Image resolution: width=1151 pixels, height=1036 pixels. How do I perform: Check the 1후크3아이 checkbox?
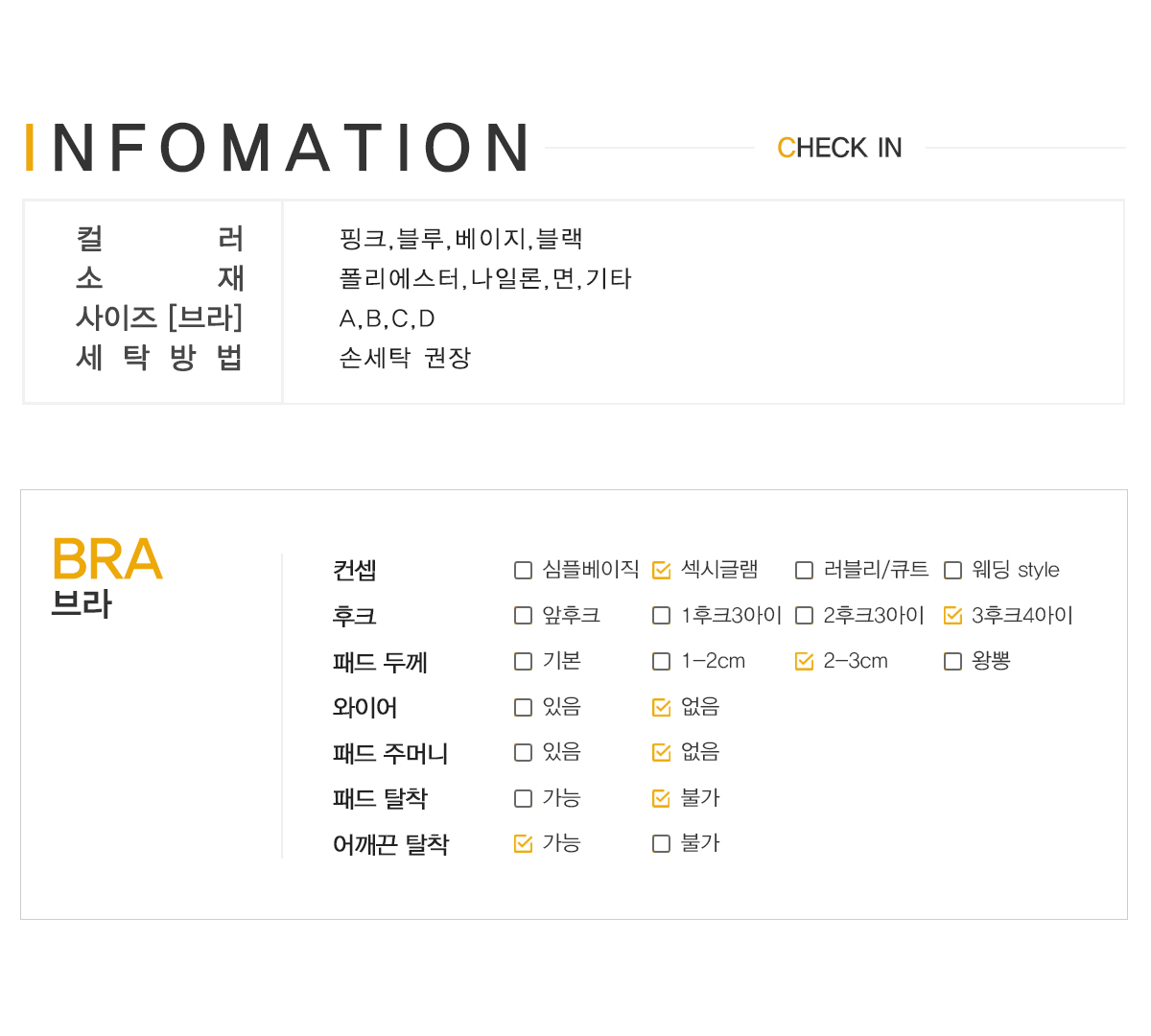(x=661, y=616)
